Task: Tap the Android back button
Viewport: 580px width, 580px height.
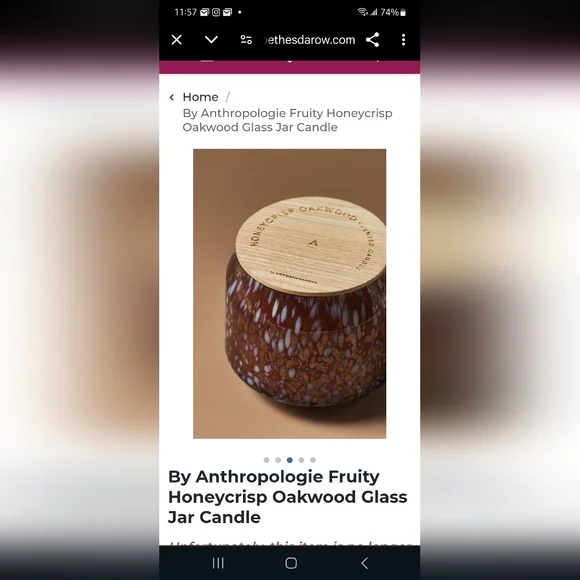Action: (x=364, y=563)
